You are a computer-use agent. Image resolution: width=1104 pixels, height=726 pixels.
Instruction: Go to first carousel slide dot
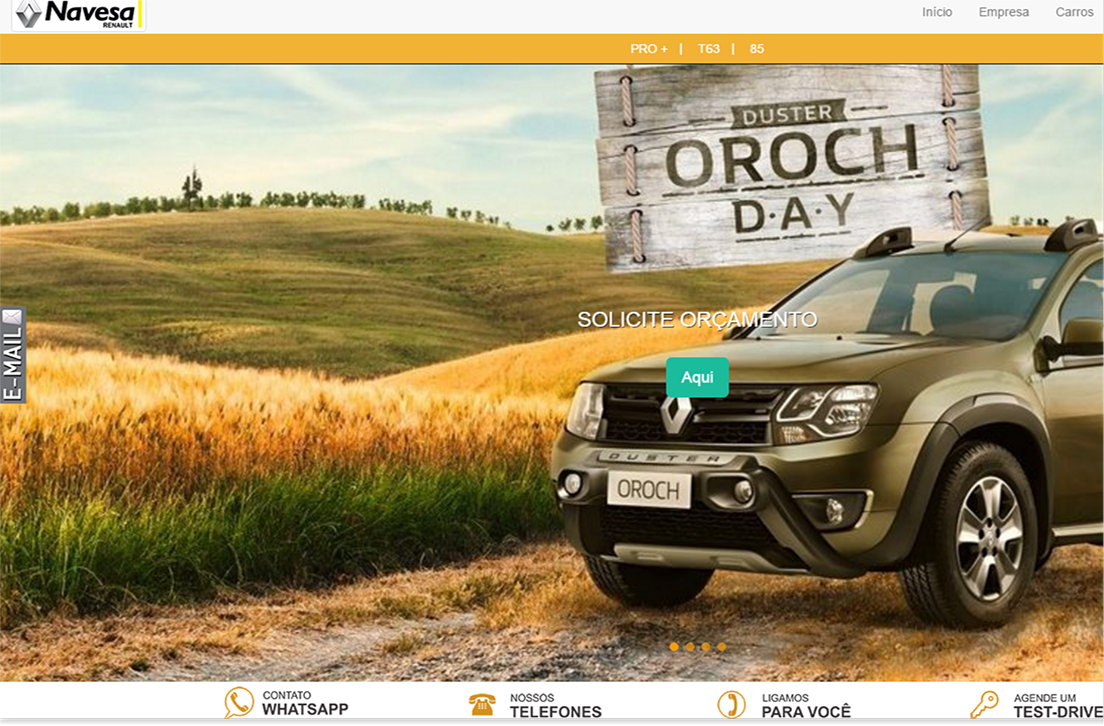674,646
